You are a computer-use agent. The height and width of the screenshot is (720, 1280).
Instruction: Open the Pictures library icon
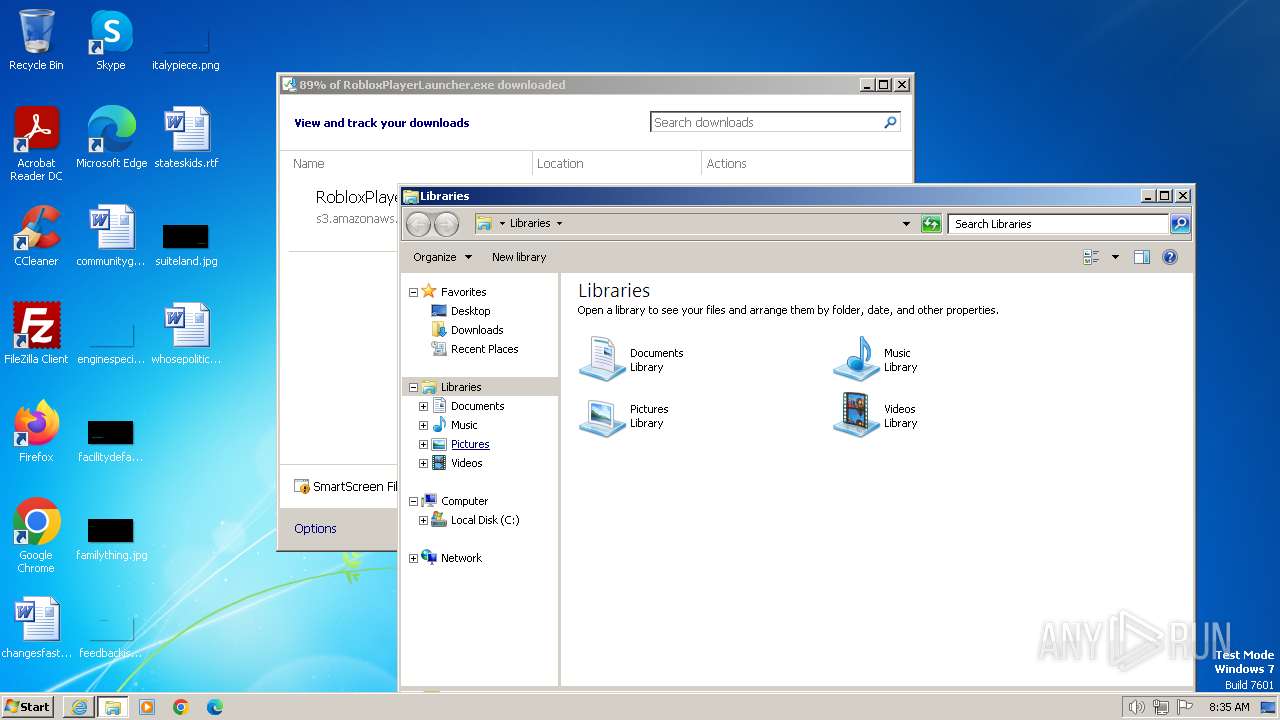point(602,415)
